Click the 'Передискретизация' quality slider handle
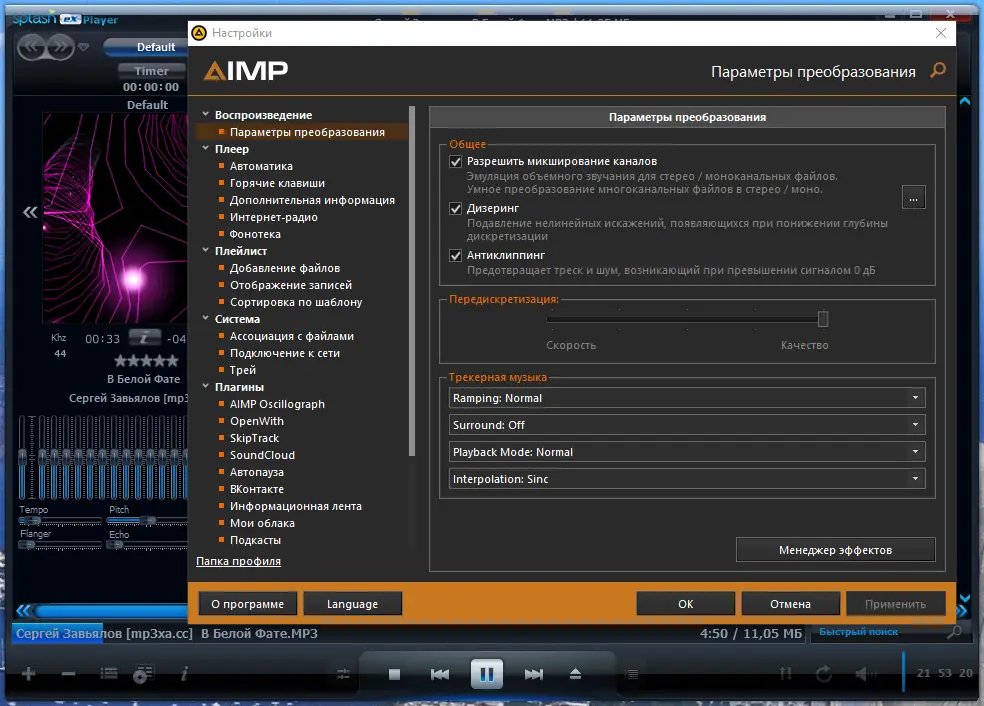984x706 pixels. (x=823, y=319)
